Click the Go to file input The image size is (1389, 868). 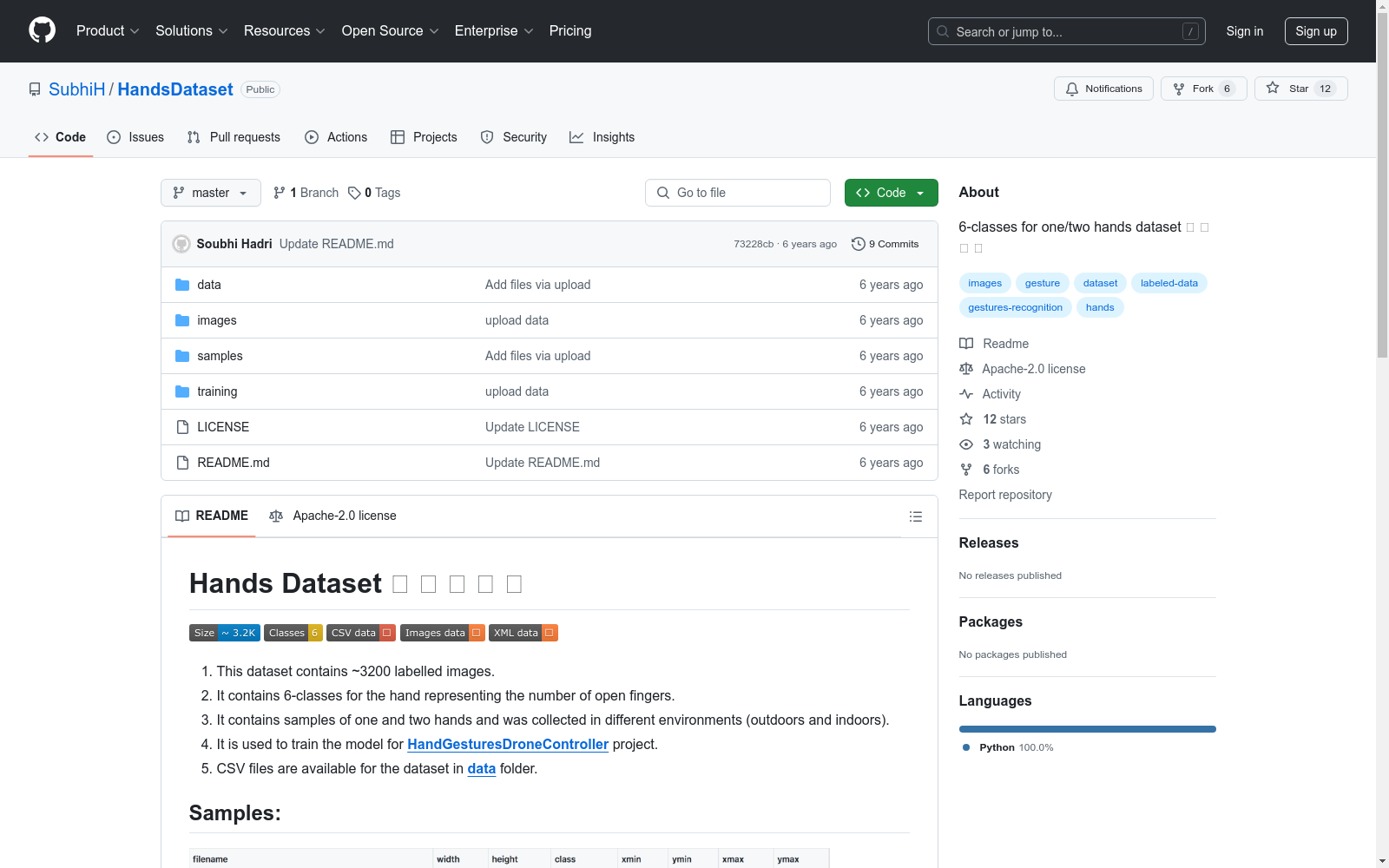click(738, 193)
